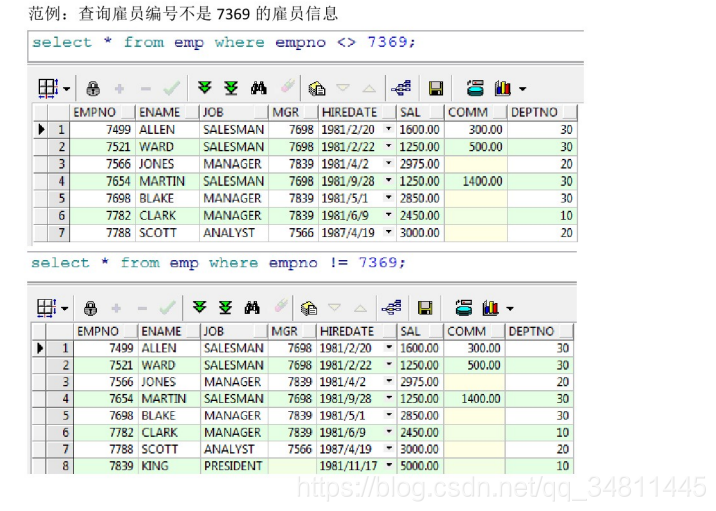Viewport: 716px width, 511px height.
Task: Click the '<> 7369' SQL statement text
Action: tap(224, 42)
